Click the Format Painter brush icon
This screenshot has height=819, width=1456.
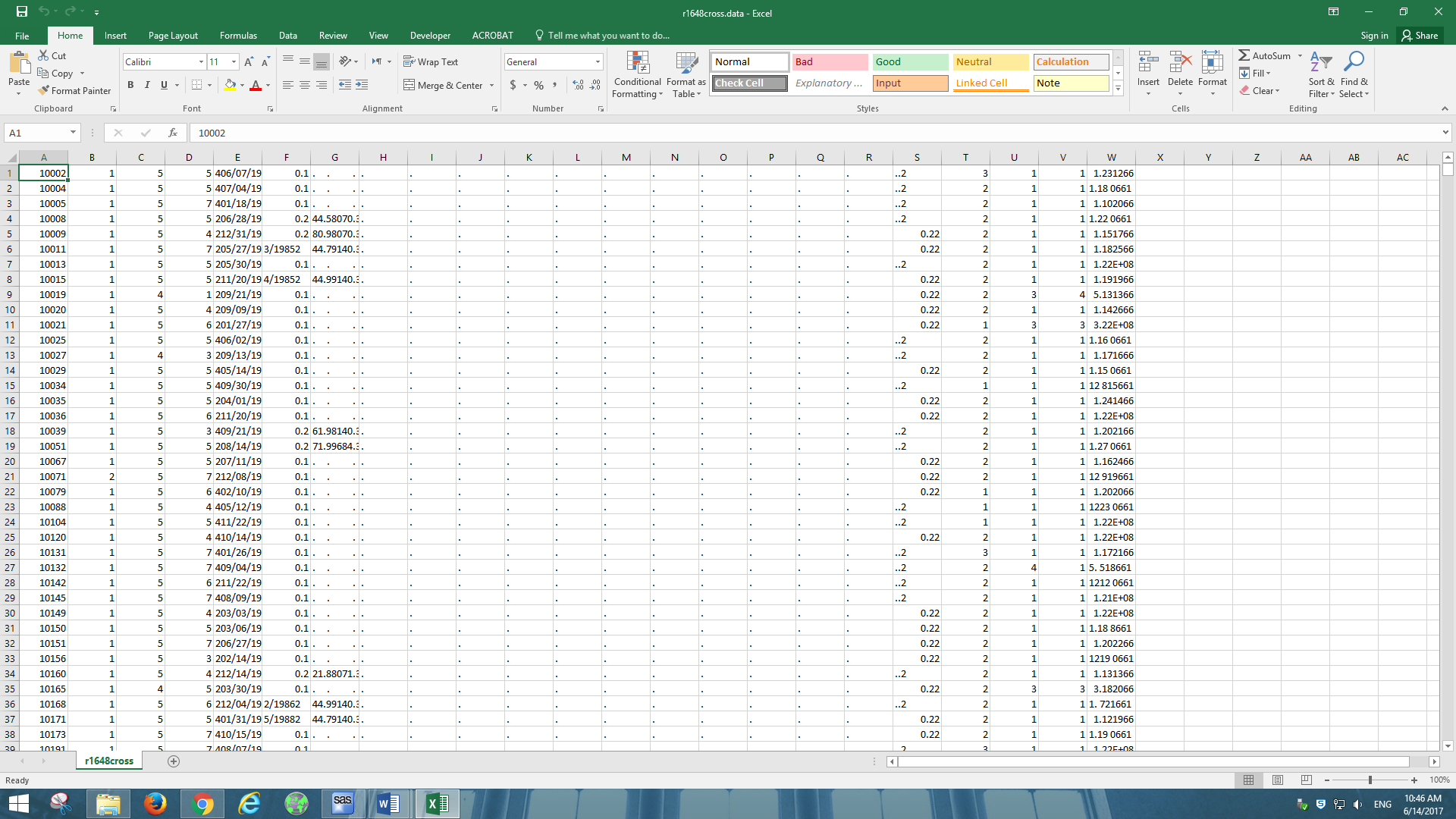coord(44,90)
